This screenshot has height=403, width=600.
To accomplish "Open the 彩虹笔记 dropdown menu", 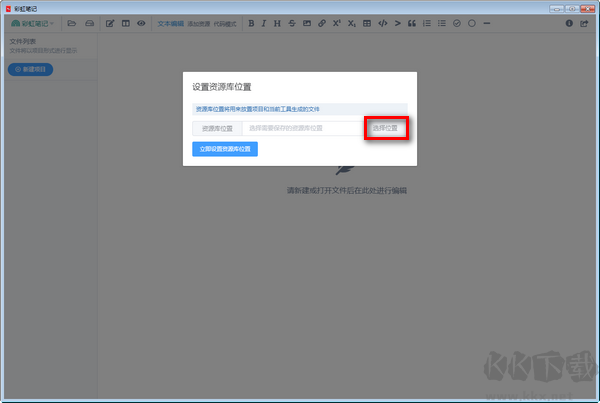I will 32,23.
